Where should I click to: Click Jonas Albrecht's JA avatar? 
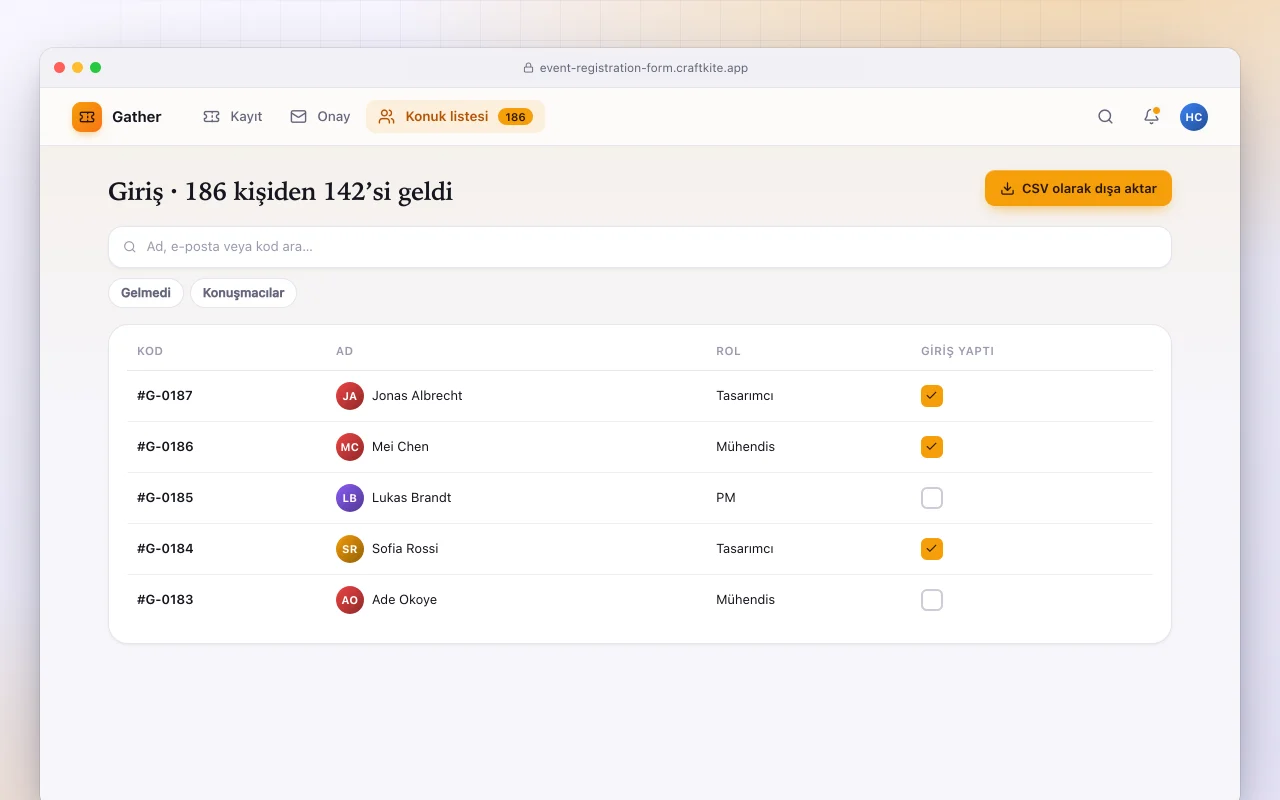350,396
